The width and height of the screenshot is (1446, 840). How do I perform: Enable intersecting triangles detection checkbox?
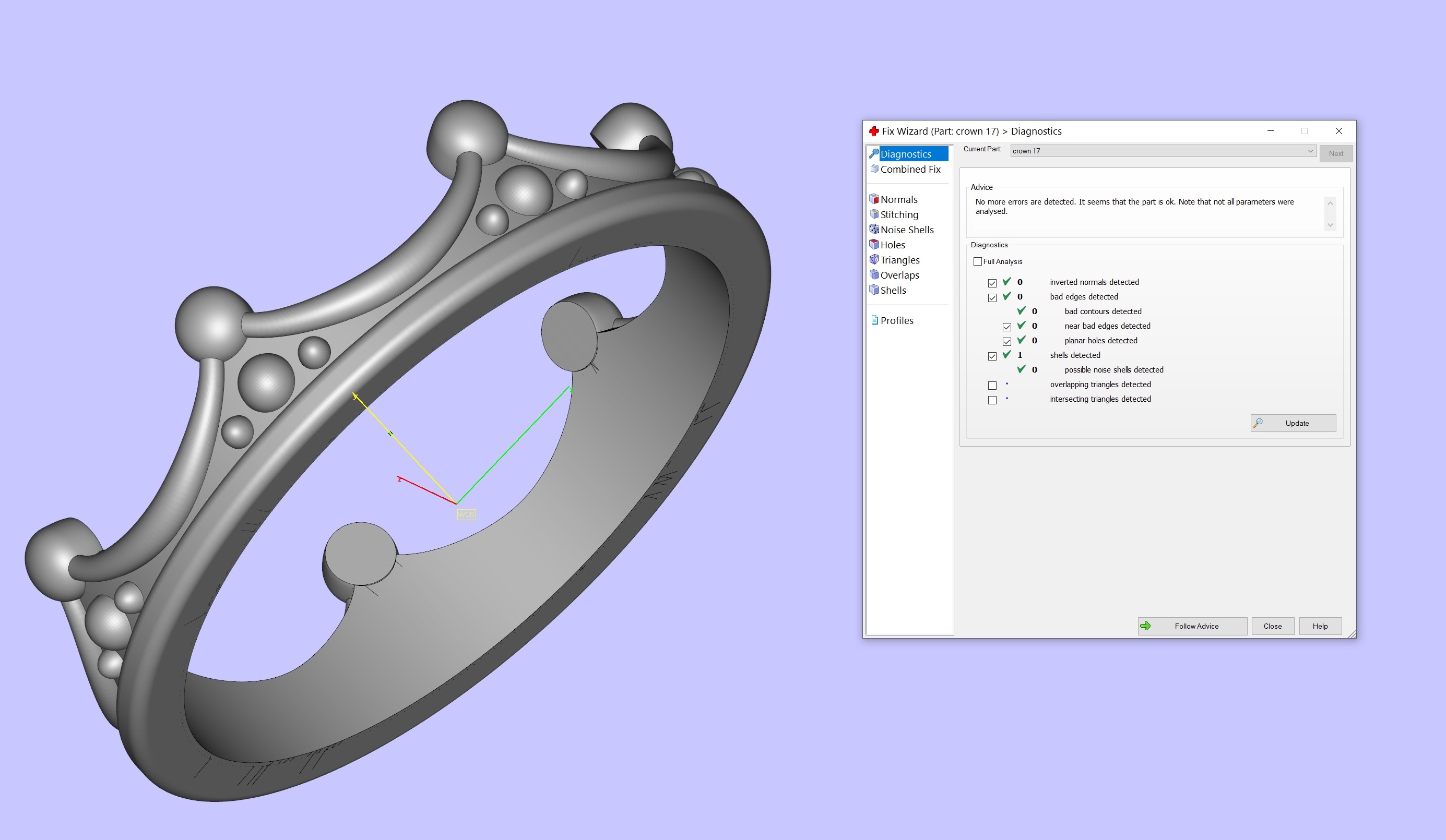(x=992, y=400)
